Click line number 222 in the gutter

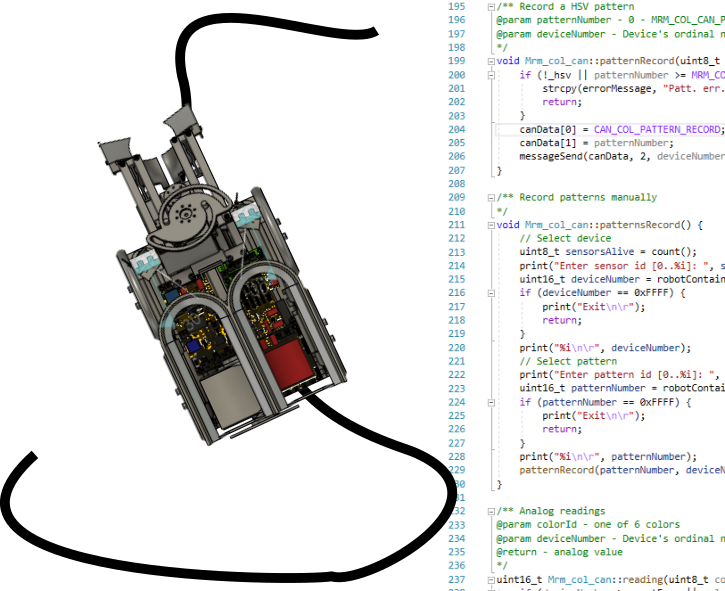[456, 375]
